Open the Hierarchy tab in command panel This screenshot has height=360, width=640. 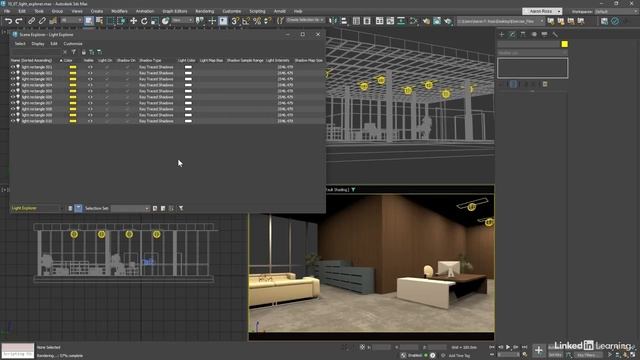(523, 35)
